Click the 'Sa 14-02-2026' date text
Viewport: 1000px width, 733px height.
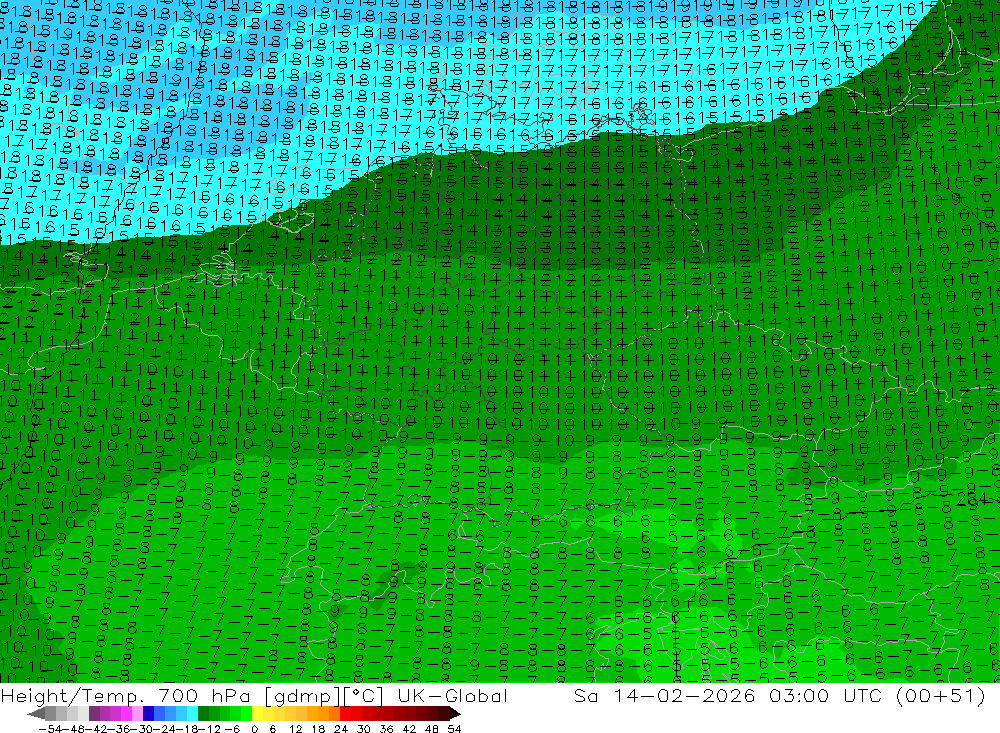(x=664, y=695)
